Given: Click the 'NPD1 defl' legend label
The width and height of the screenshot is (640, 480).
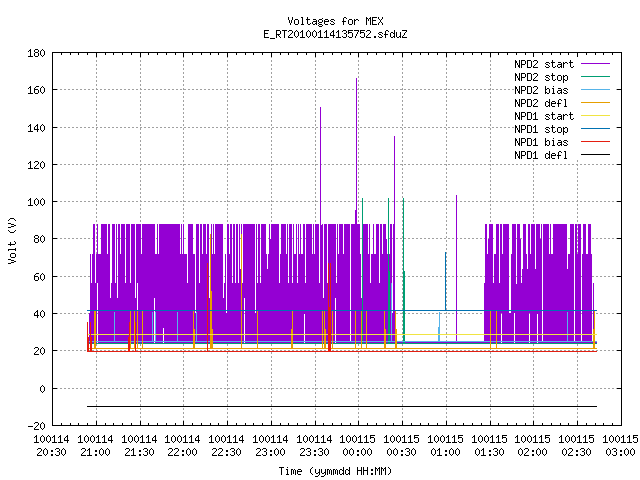Looking at the screenshot, I should tap(541, 156).
